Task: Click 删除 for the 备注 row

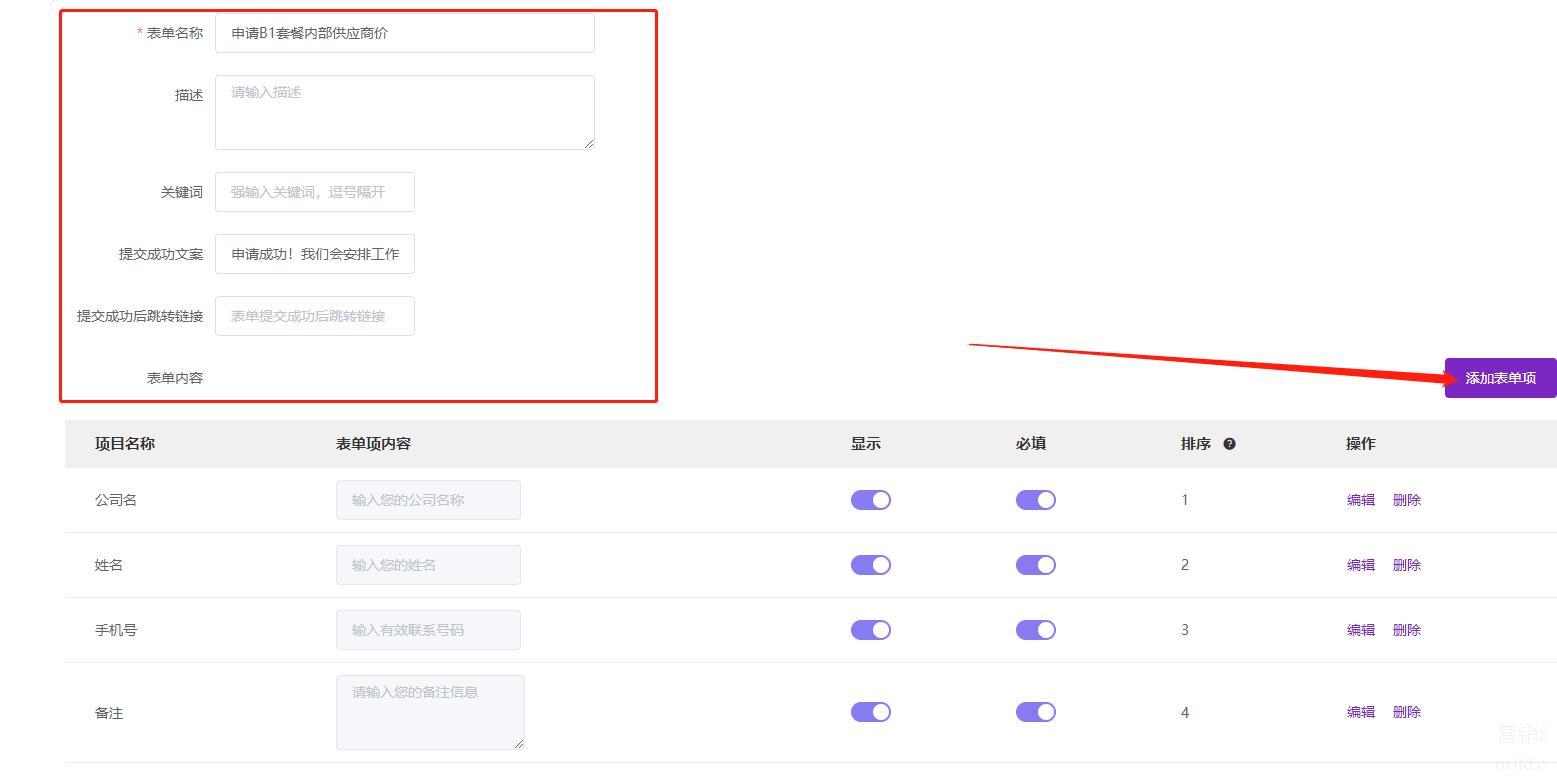Action: point(1406,712)
